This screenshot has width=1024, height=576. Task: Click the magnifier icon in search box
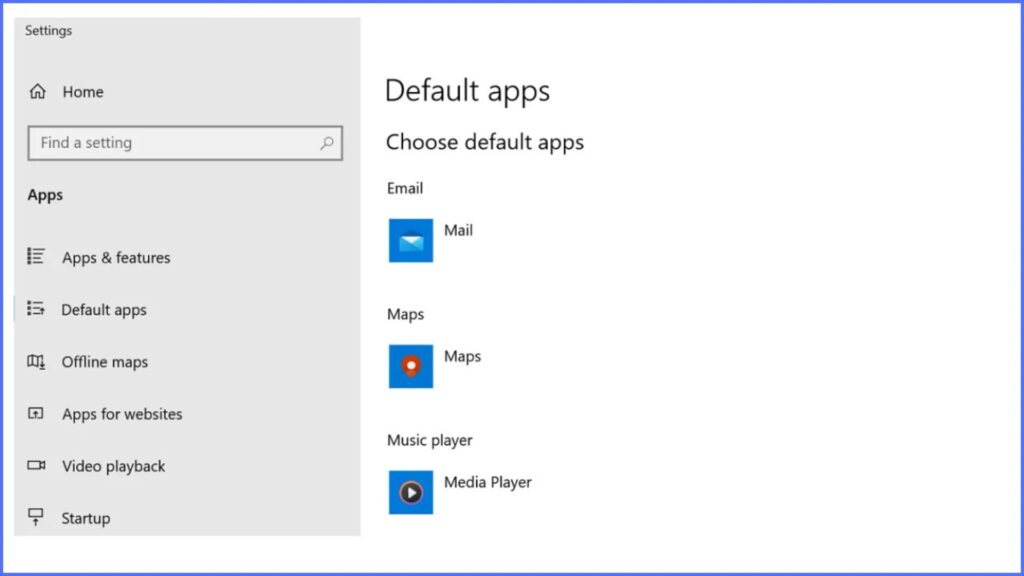327,143
